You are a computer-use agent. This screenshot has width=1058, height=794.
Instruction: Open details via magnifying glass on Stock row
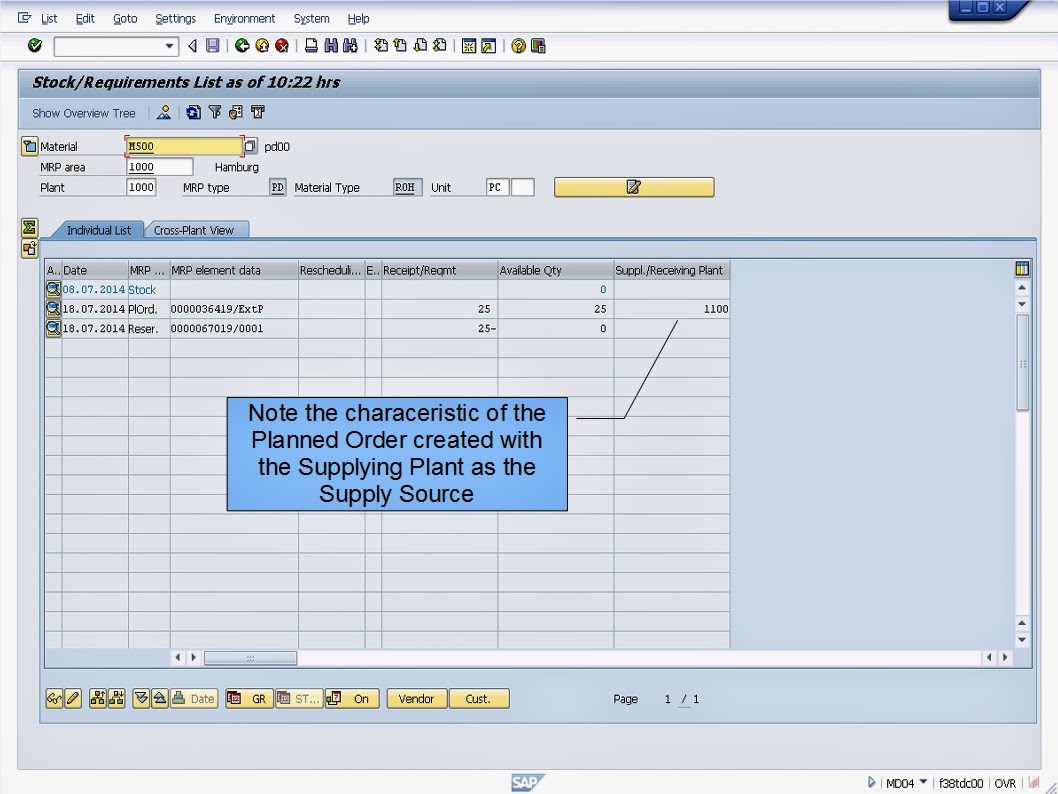point(52,289)
